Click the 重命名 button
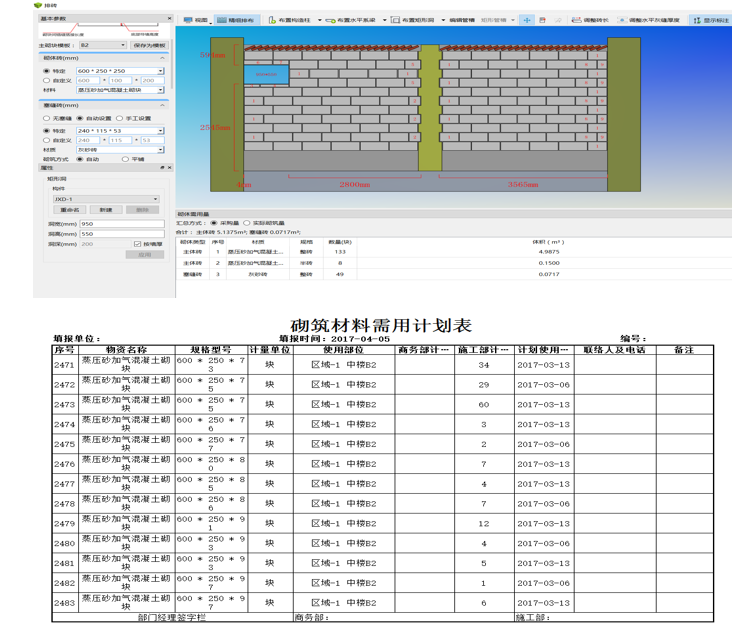The image size is (755, 634). (x=70, y=210)
